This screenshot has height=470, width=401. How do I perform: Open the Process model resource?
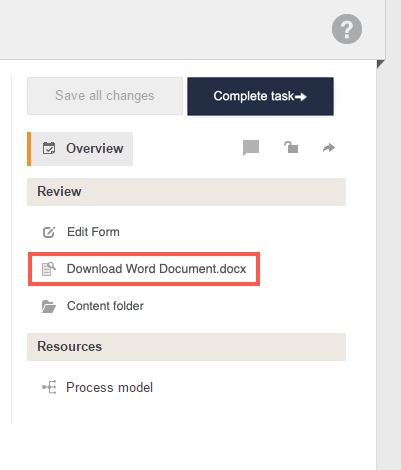[x=109, y=387]
